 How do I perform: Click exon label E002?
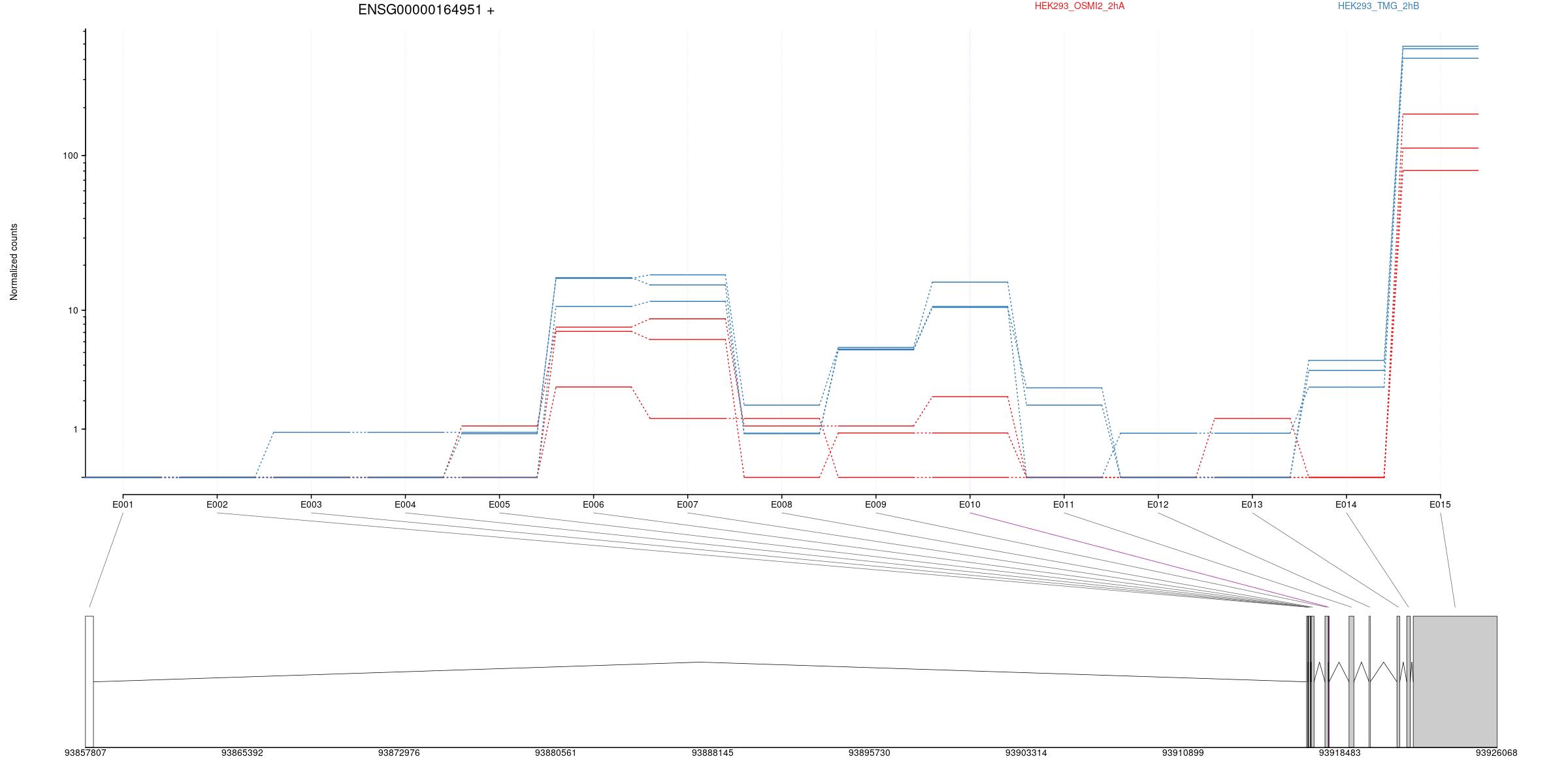pyautogui.click(x=217, y=504)
